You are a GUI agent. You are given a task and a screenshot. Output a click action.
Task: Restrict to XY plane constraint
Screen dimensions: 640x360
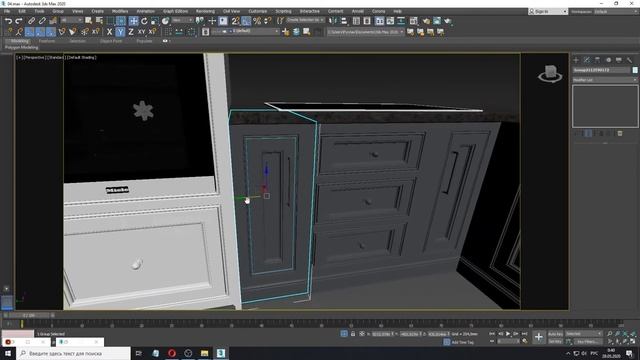click(141, 31)
